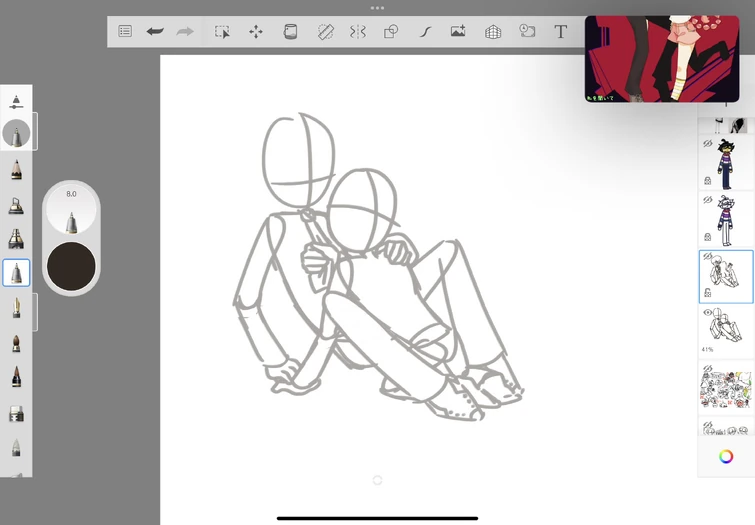The height and width of the screenshot is (525, 755).
Task: Toggle visibility of the 41% opacity layer
Action: 707,313
